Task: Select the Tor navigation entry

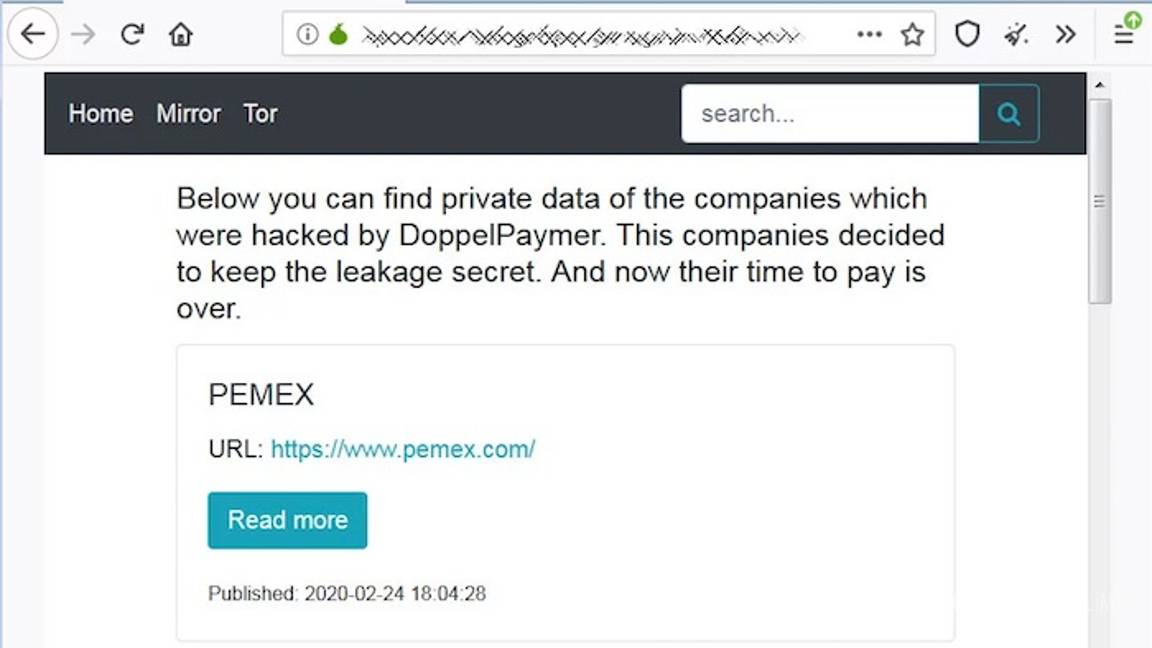Action: pyautogui.click(x=259, y=113)
